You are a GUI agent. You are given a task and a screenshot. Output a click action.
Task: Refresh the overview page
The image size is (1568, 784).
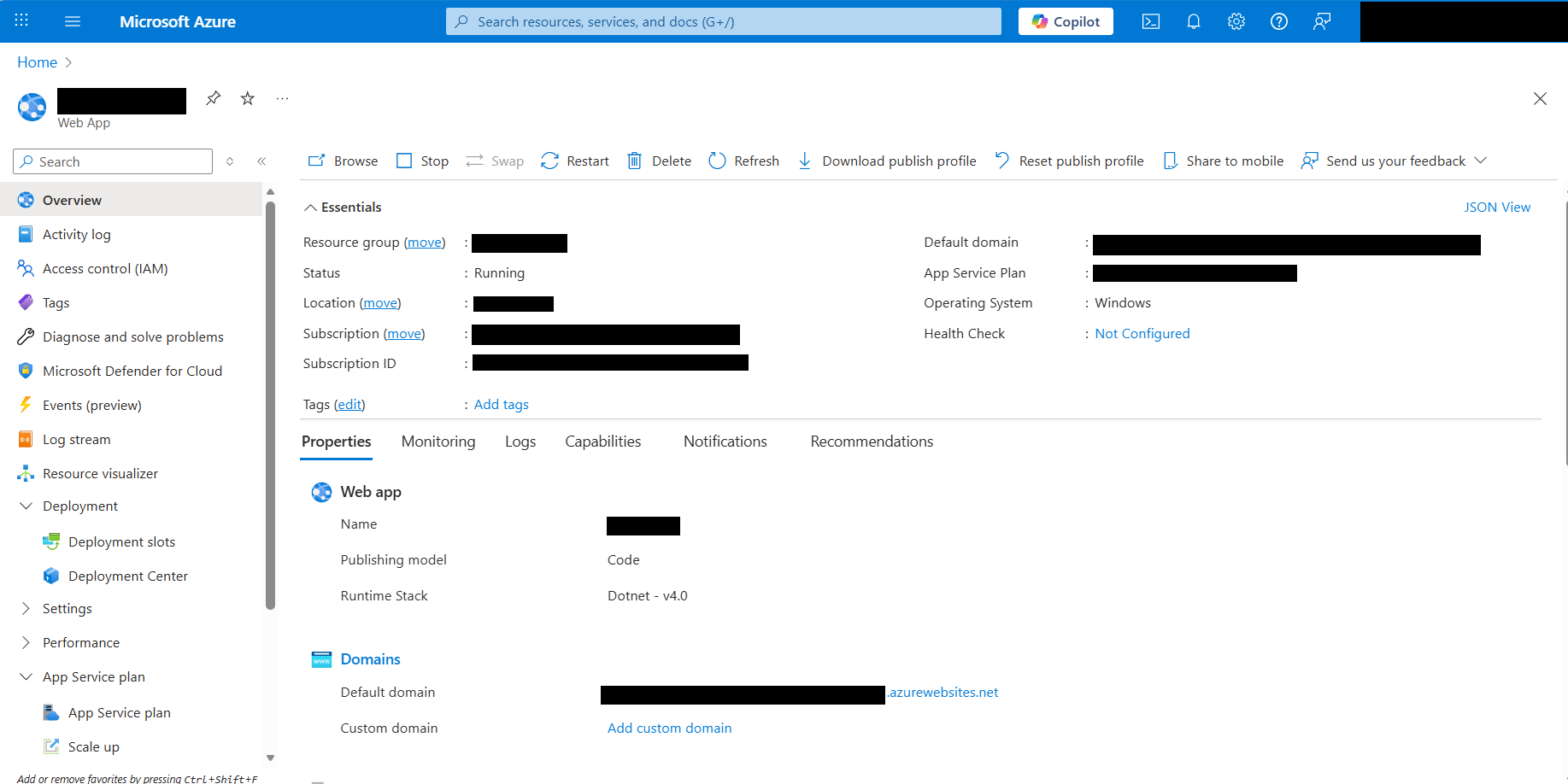tap(743, 161)
